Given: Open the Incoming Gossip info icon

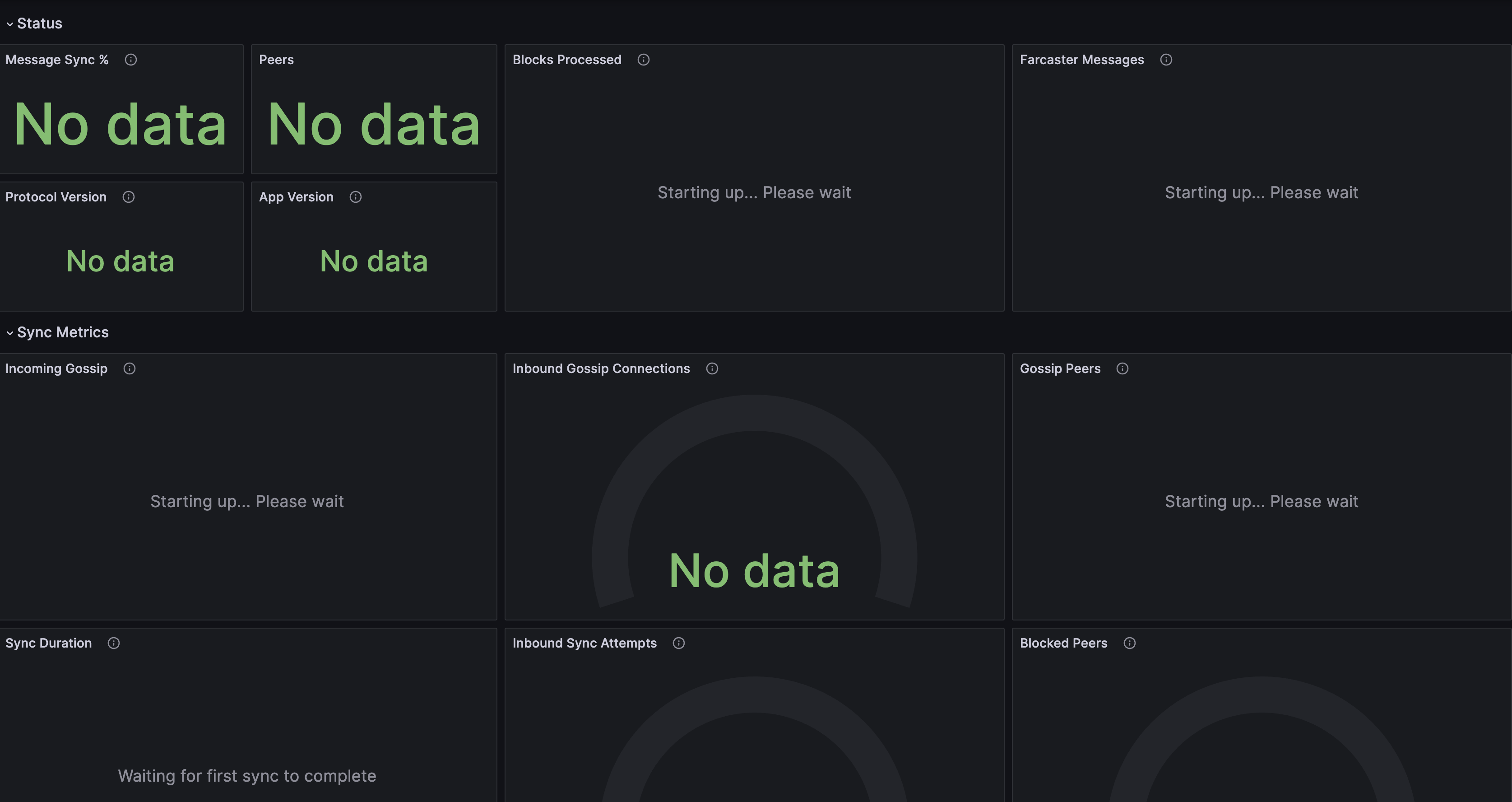Looking at the screenshot, I should pos(130,368).
